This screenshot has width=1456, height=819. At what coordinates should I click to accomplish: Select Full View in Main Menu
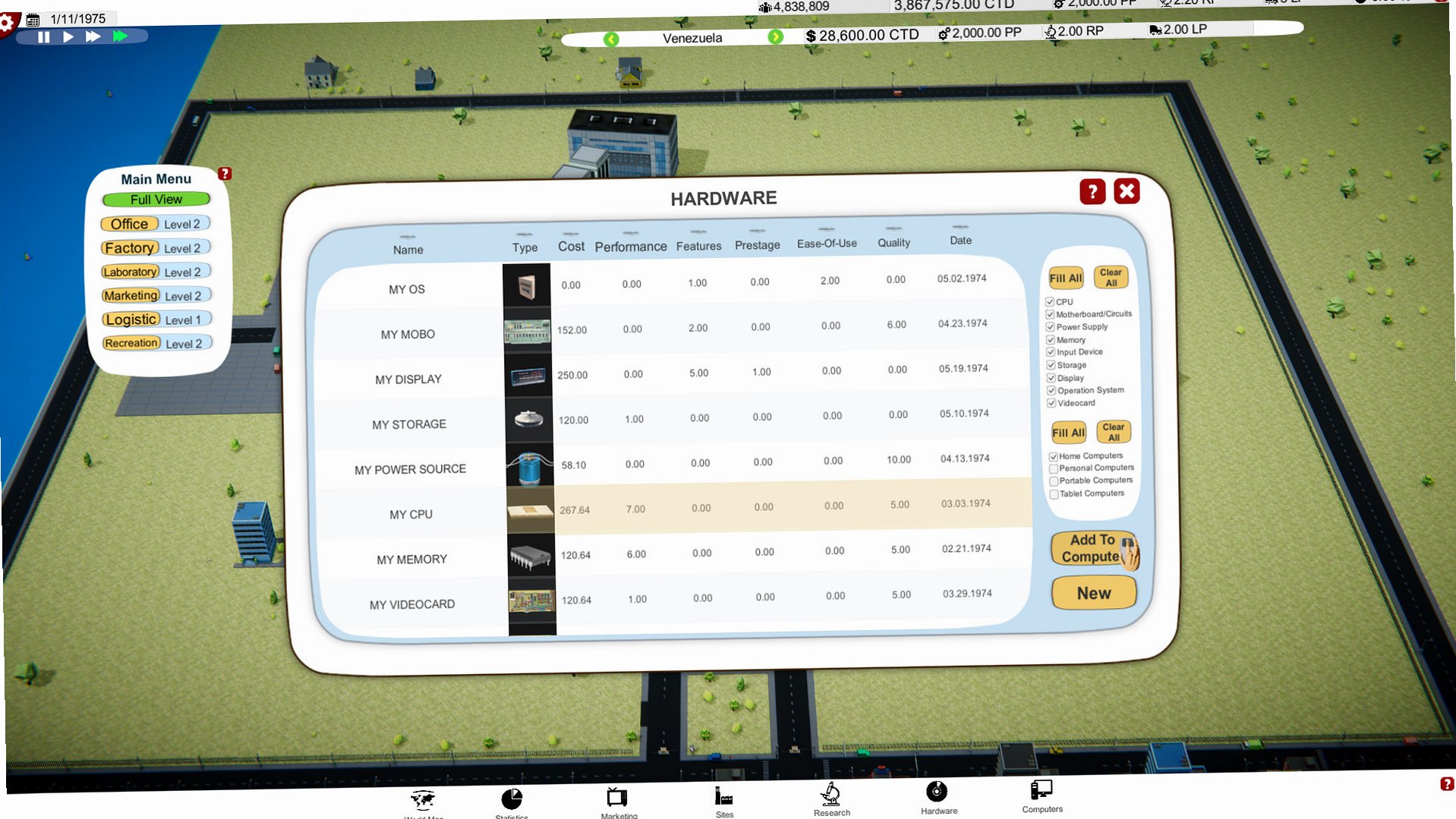[156, 200]
